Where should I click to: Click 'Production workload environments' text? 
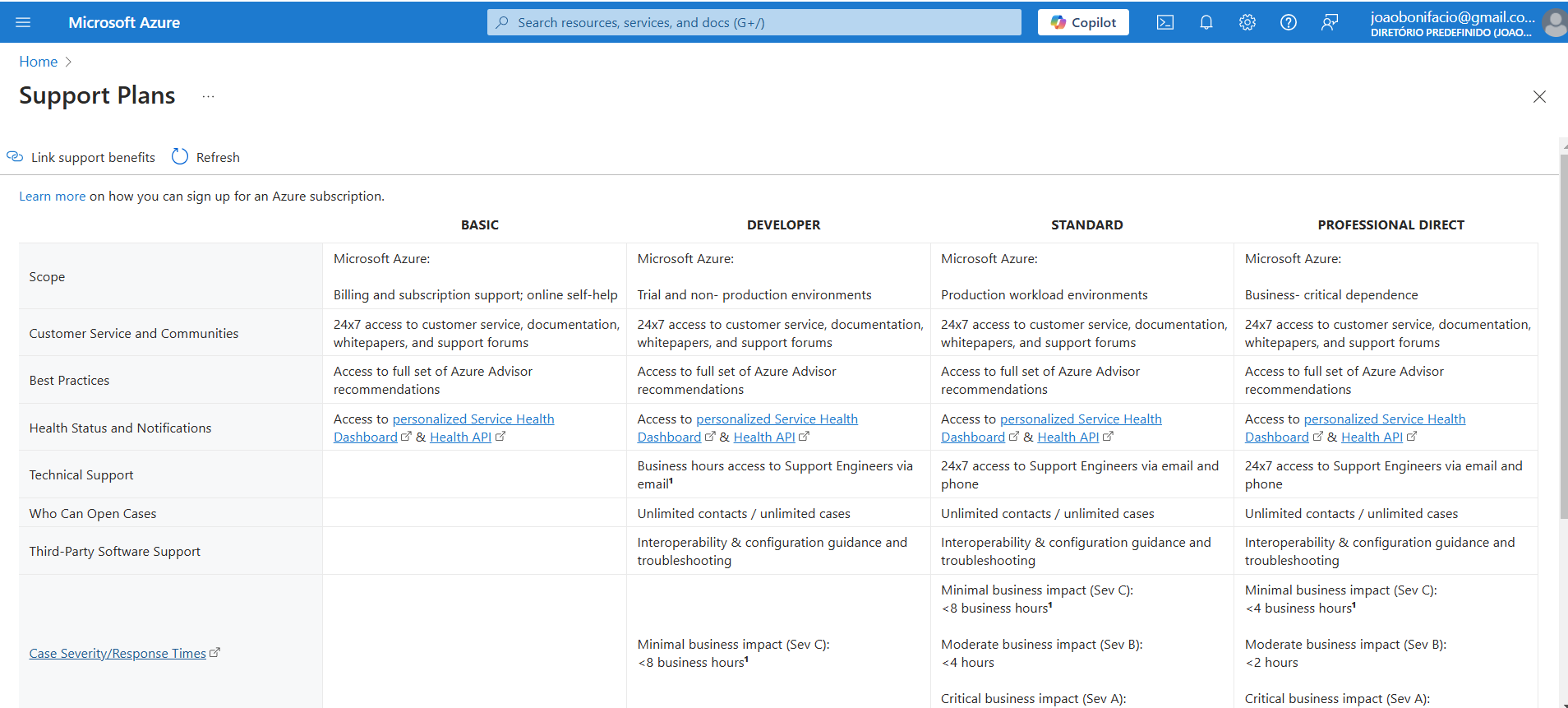click(1044, 294)
